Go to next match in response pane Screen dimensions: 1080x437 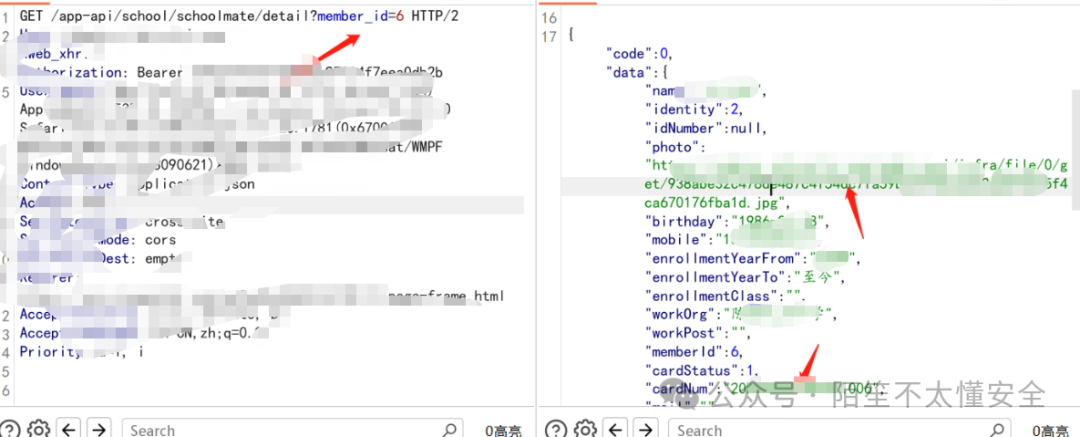pos(645,429)
